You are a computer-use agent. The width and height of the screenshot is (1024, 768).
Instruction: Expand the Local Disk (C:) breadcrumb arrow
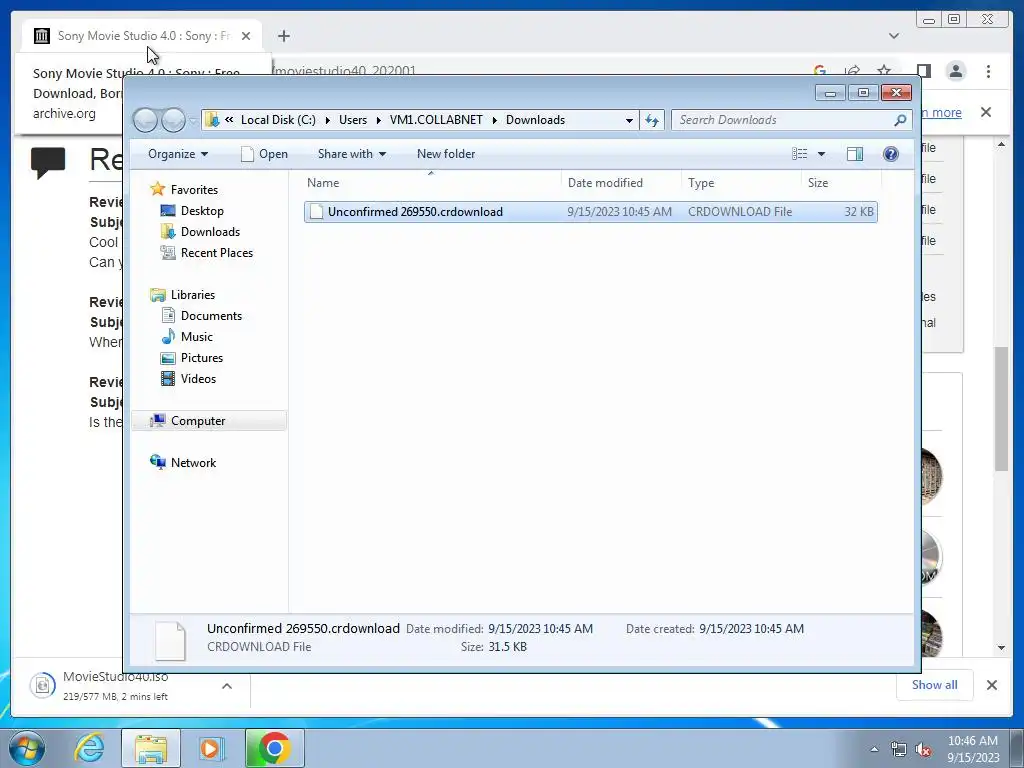coord(327,120)
